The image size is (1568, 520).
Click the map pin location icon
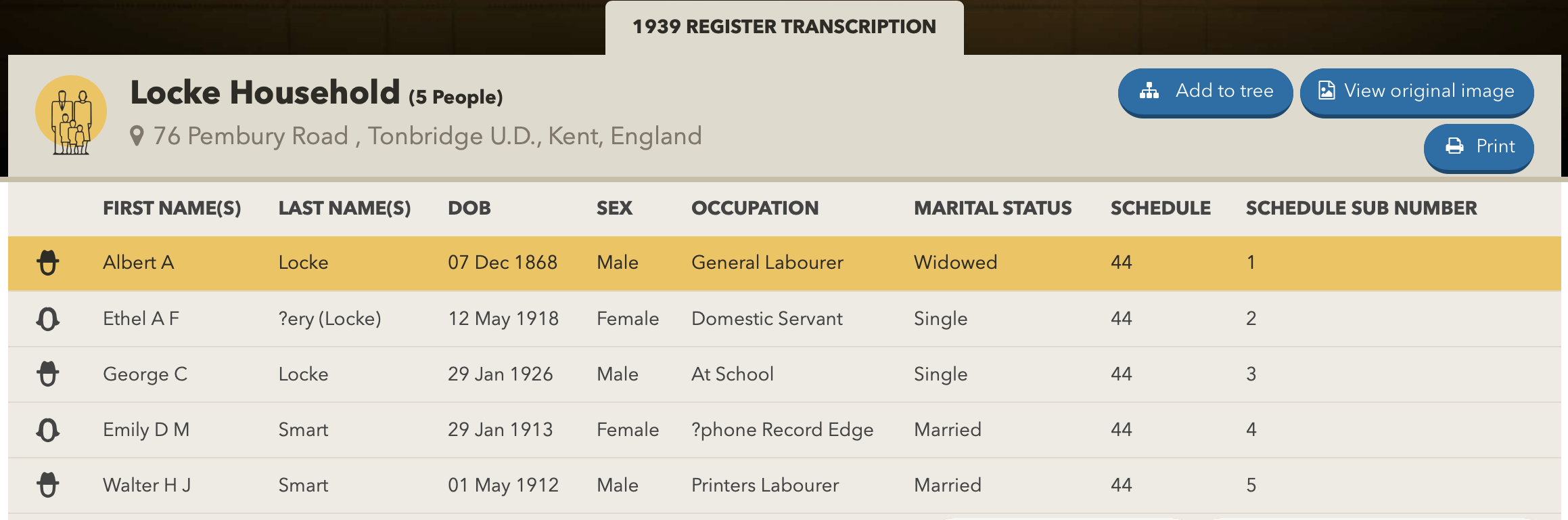[137, 136]
